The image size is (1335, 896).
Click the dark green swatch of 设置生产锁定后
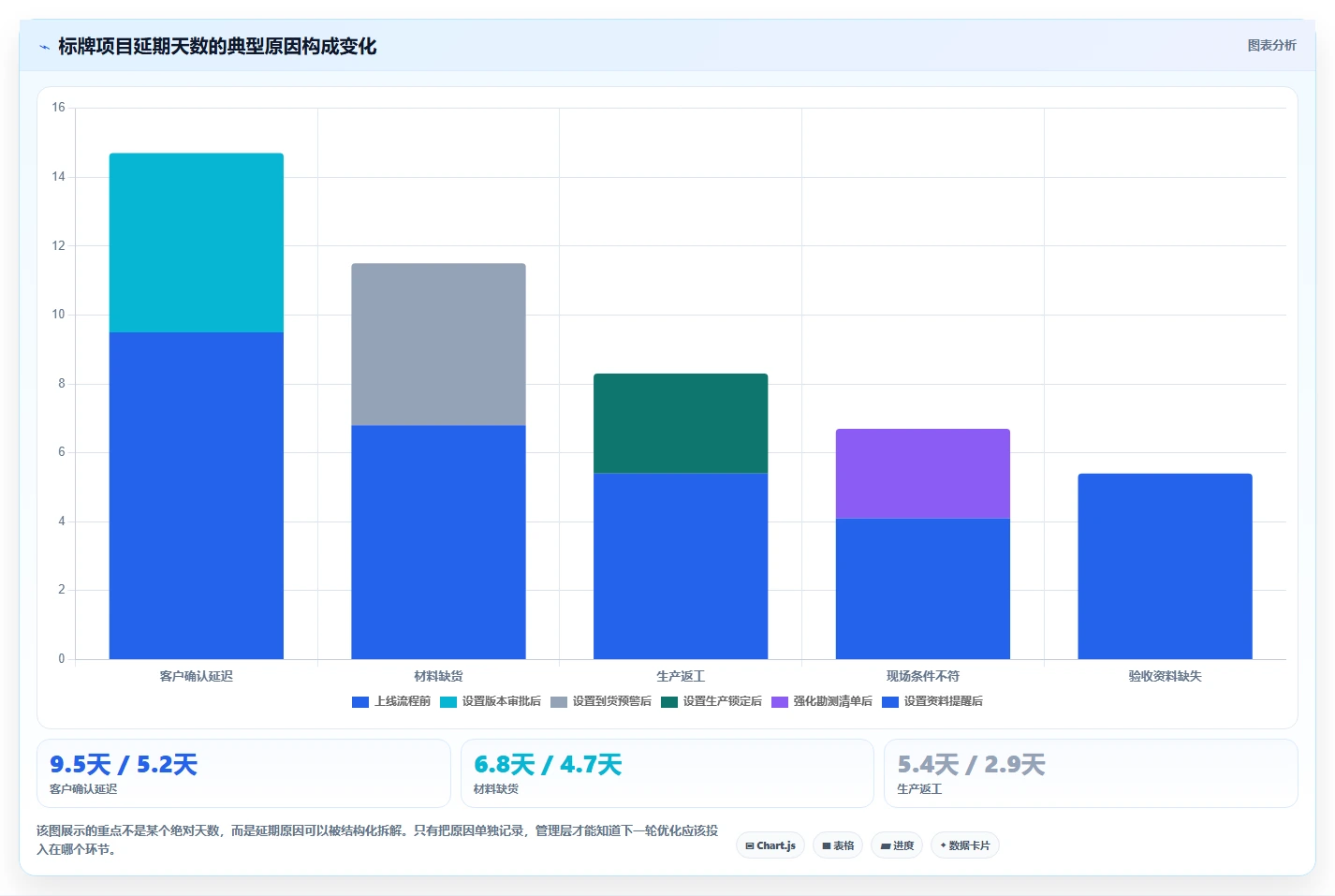coord(669,702)
